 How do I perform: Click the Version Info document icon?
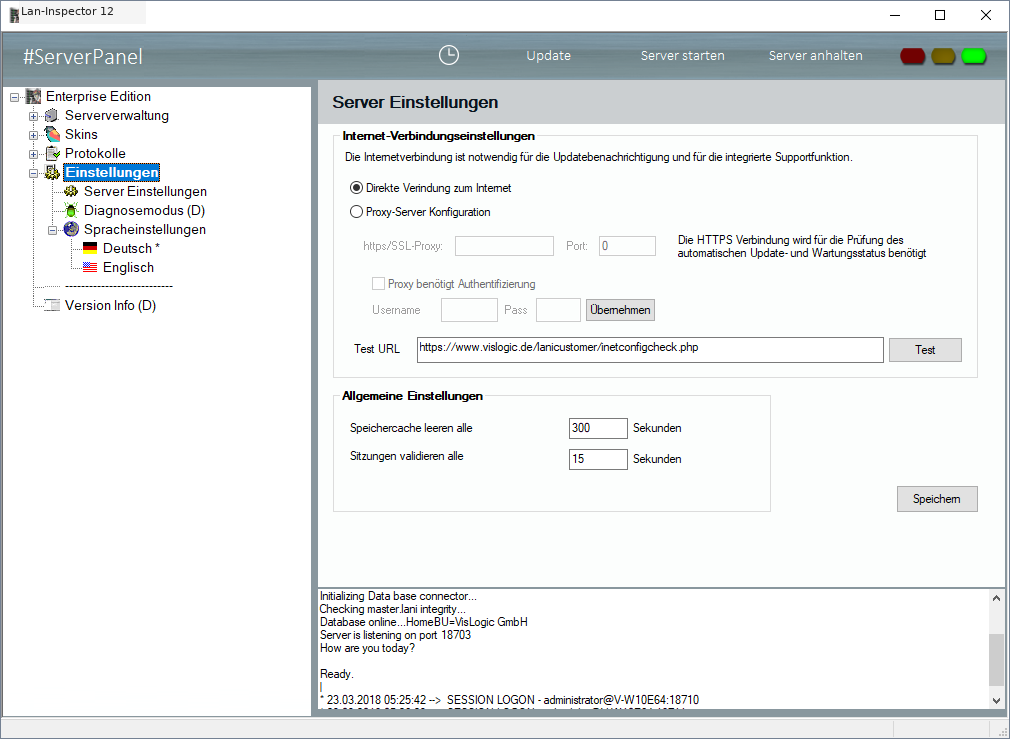point(52,305)
